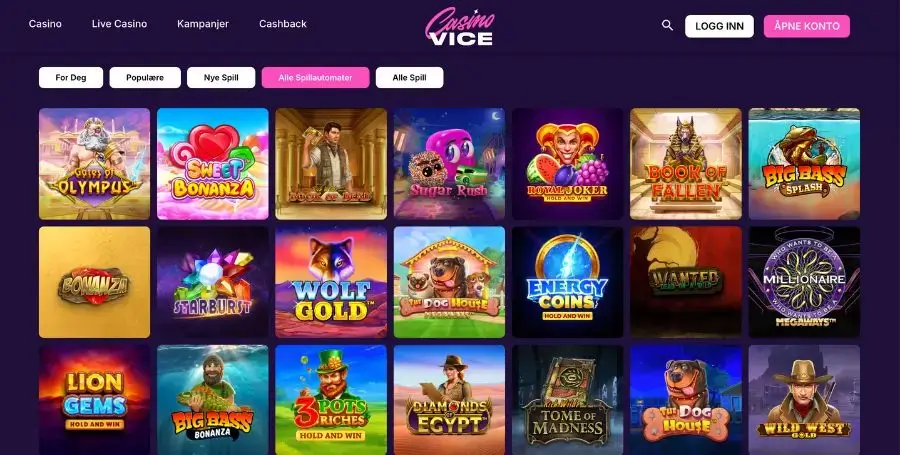The height and width of the screenshot is (455, 900).
Task: Show the Alle Spill category
Action: (409, 77)
